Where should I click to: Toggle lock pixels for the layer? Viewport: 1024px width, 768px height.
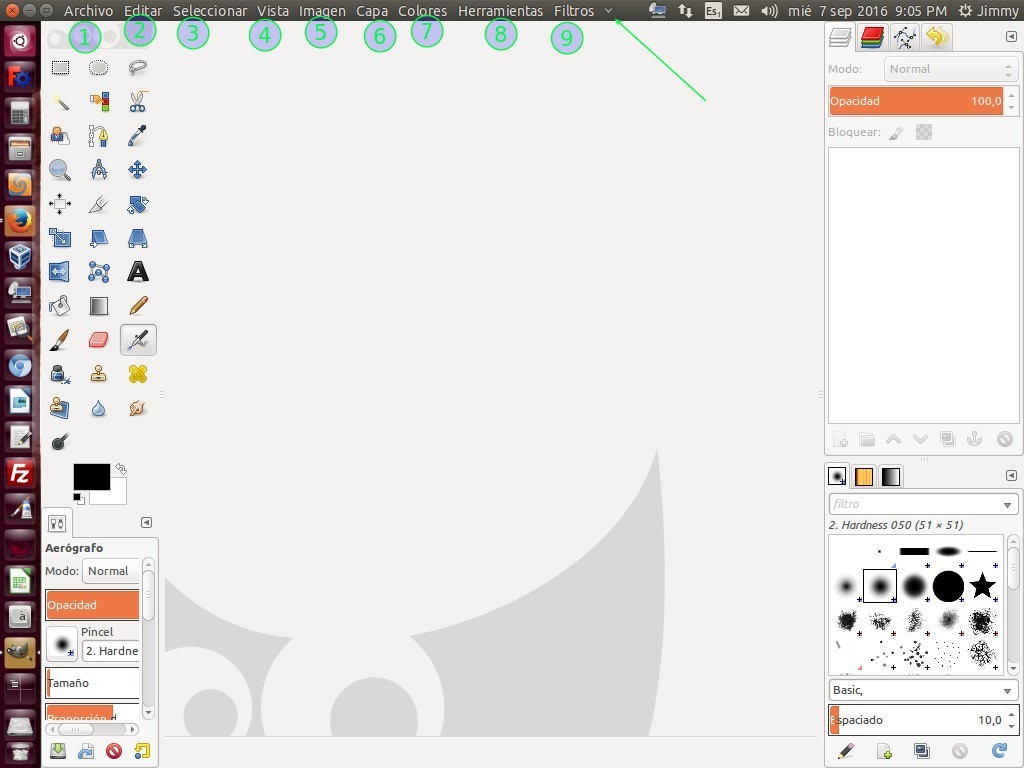click(897, 131)
